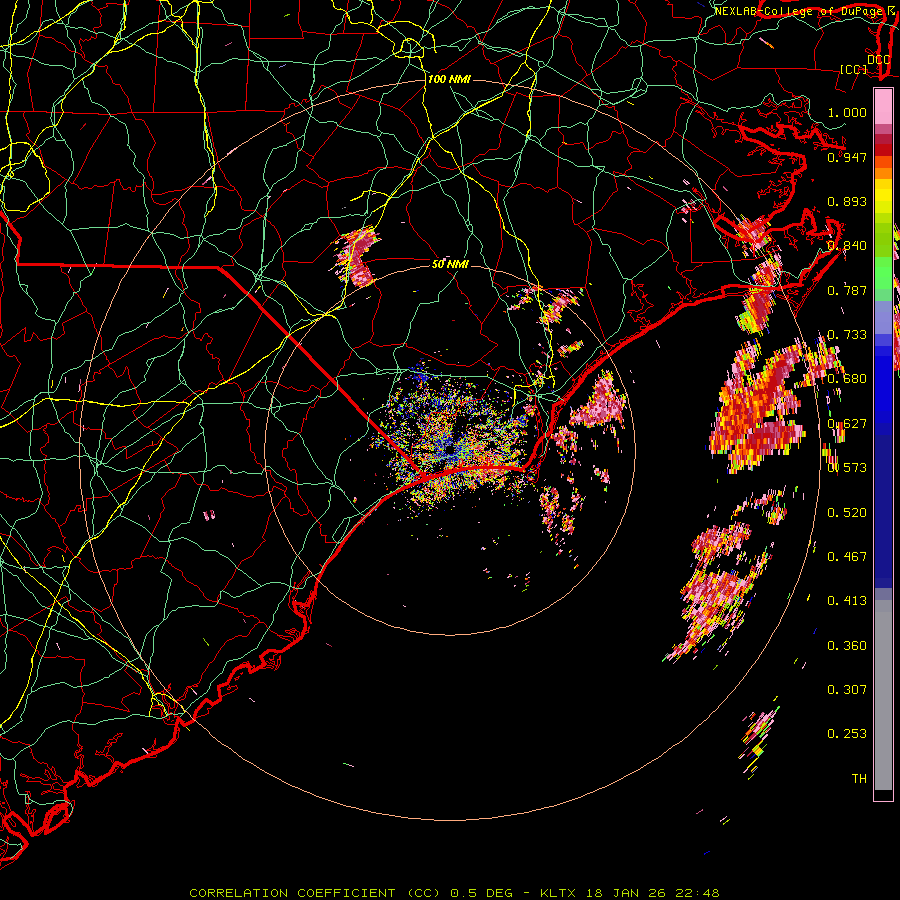The height and width of the screenshot is (900, 900).
Task: Click the 0.413 color scale value
Action: (847, 601)
